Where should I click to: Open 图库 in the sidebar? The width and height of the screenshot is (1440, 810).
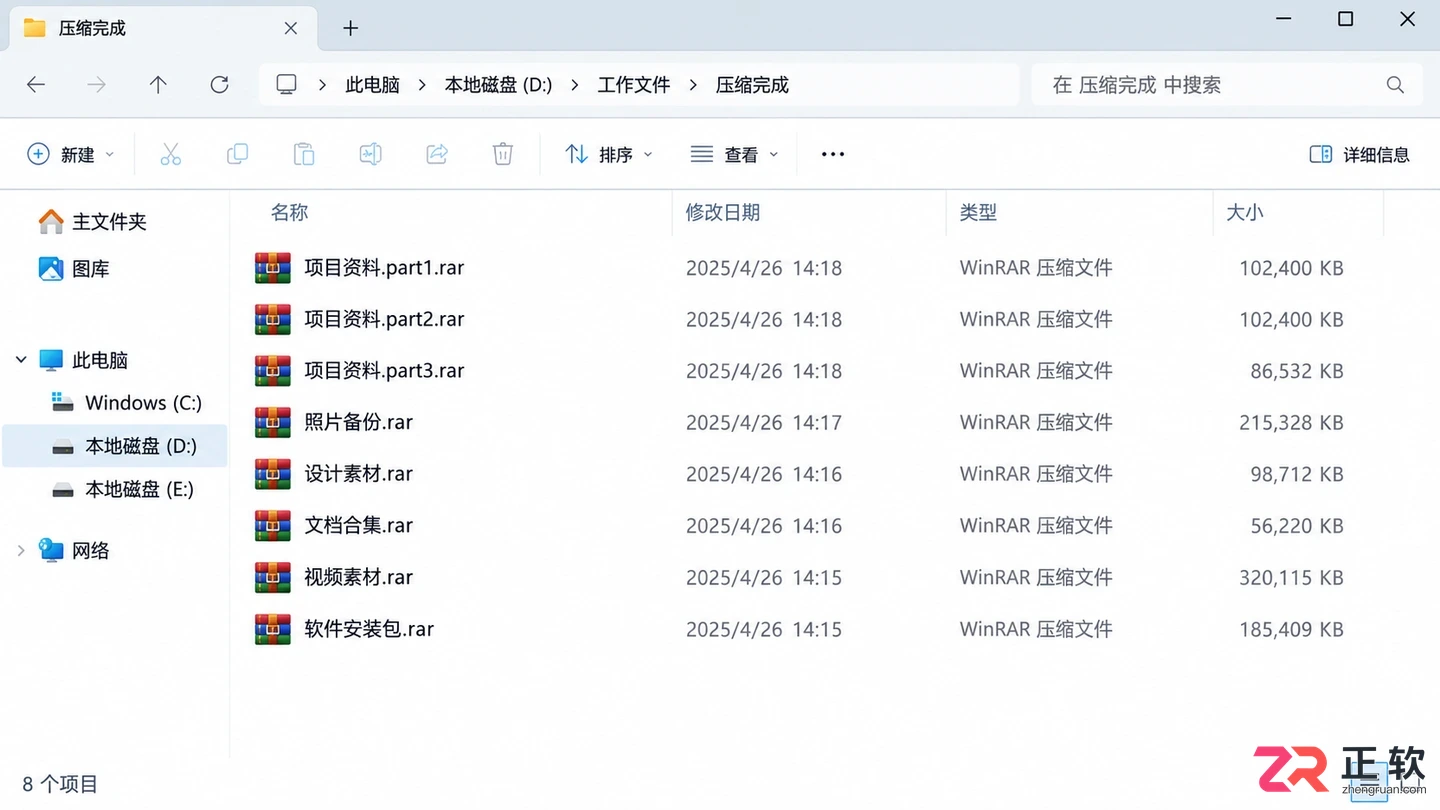pos(74,269)
